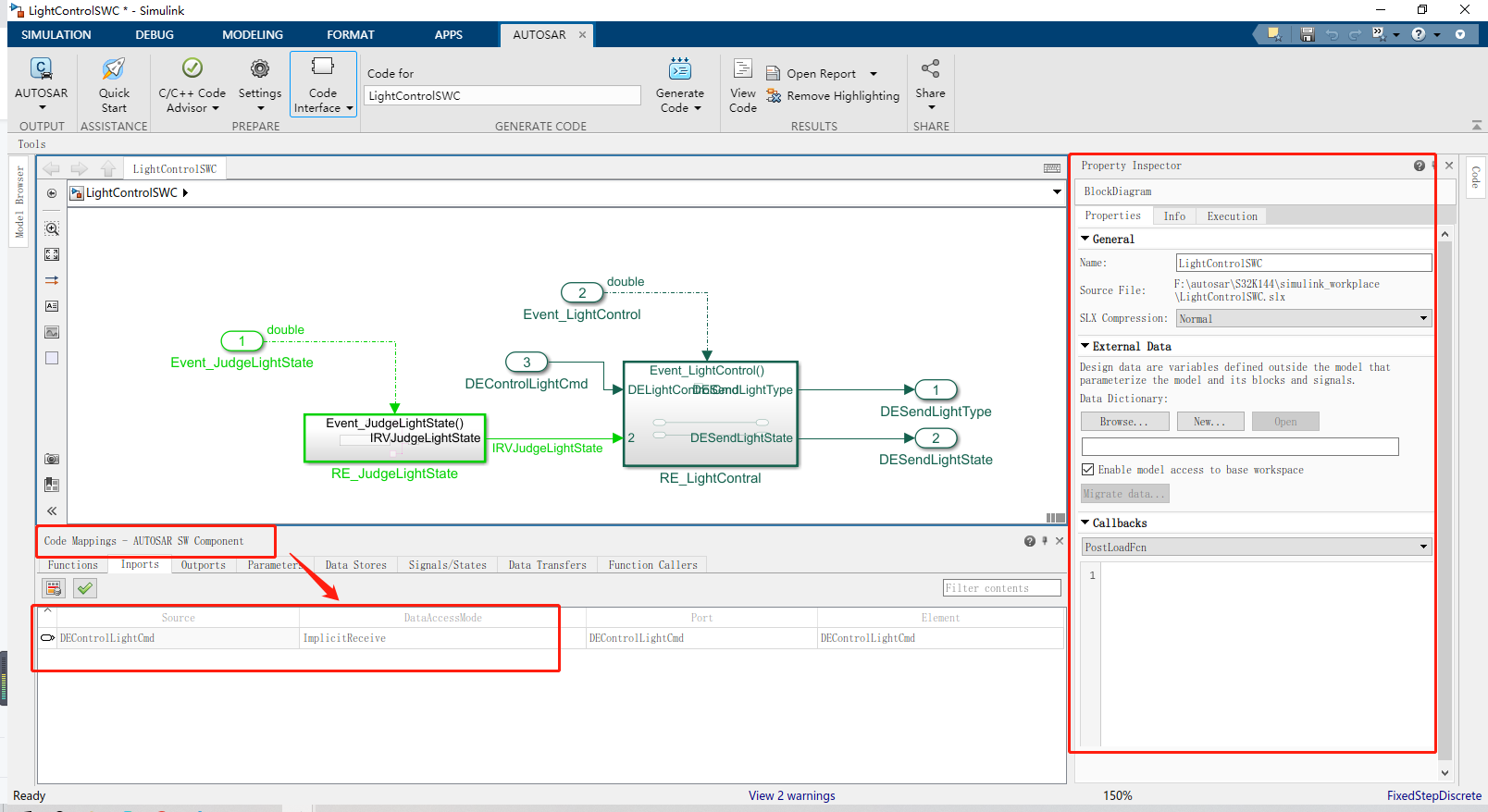Save the model using toolbar disk icon
The image size is (1488, 812).
pos(1308,34)
